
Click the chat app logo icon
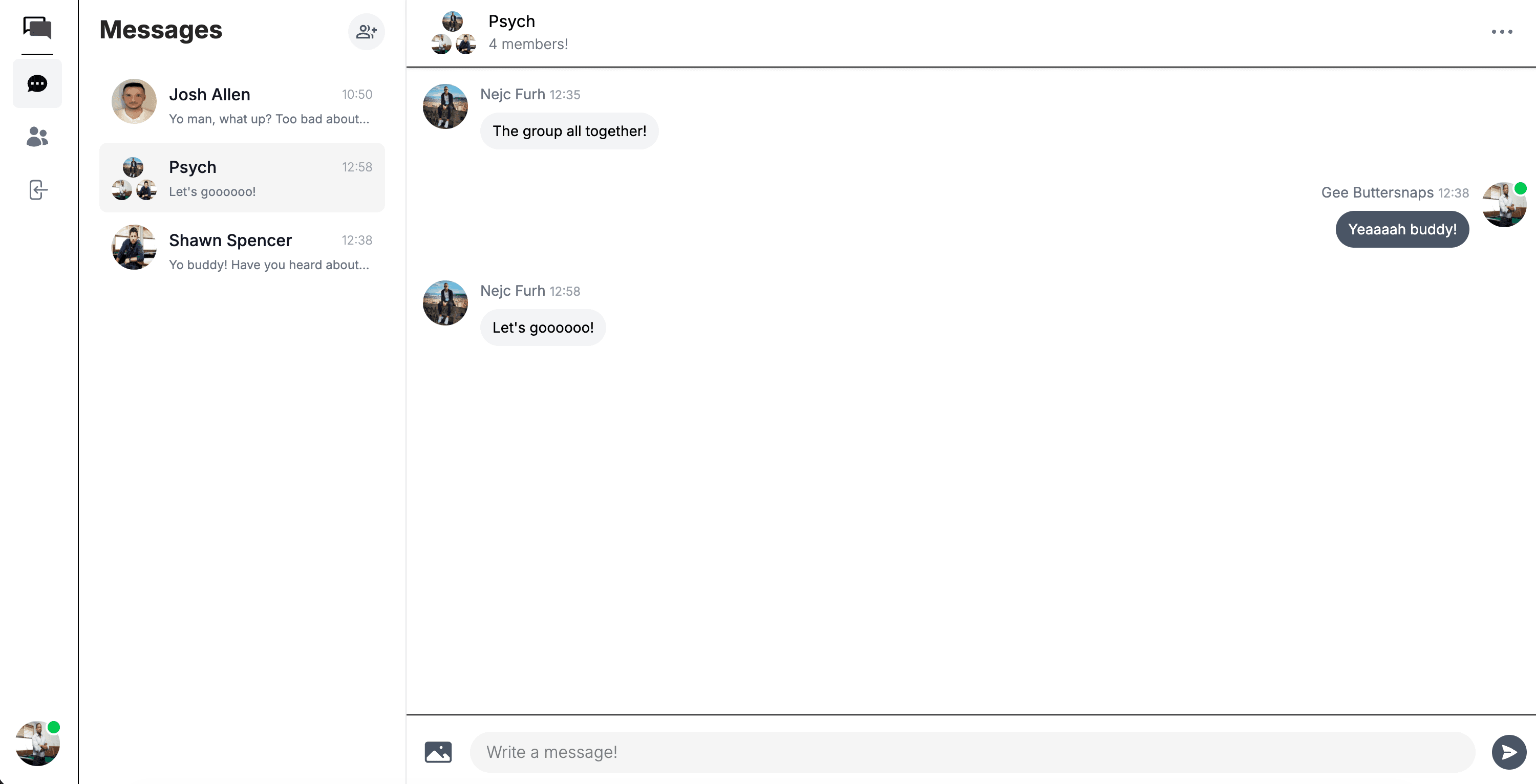(37, 28)
